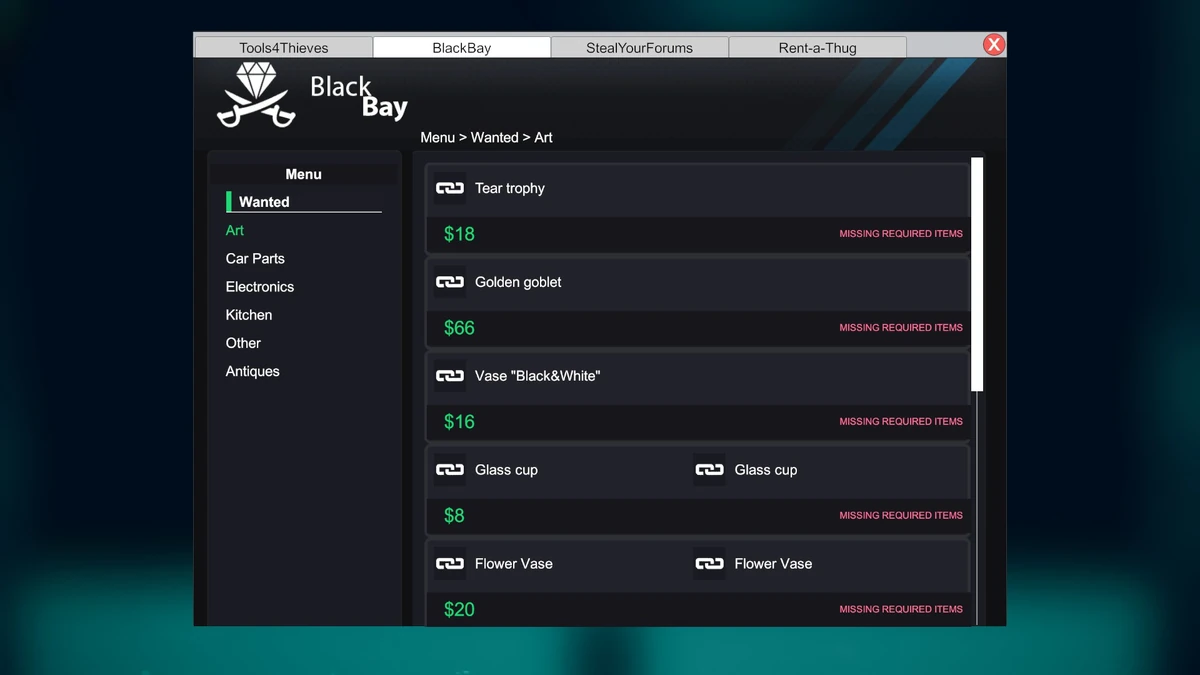Close the browser window with red X
Image resolution: width=1200 pixels, height=675 pixels.
point(993,44)
